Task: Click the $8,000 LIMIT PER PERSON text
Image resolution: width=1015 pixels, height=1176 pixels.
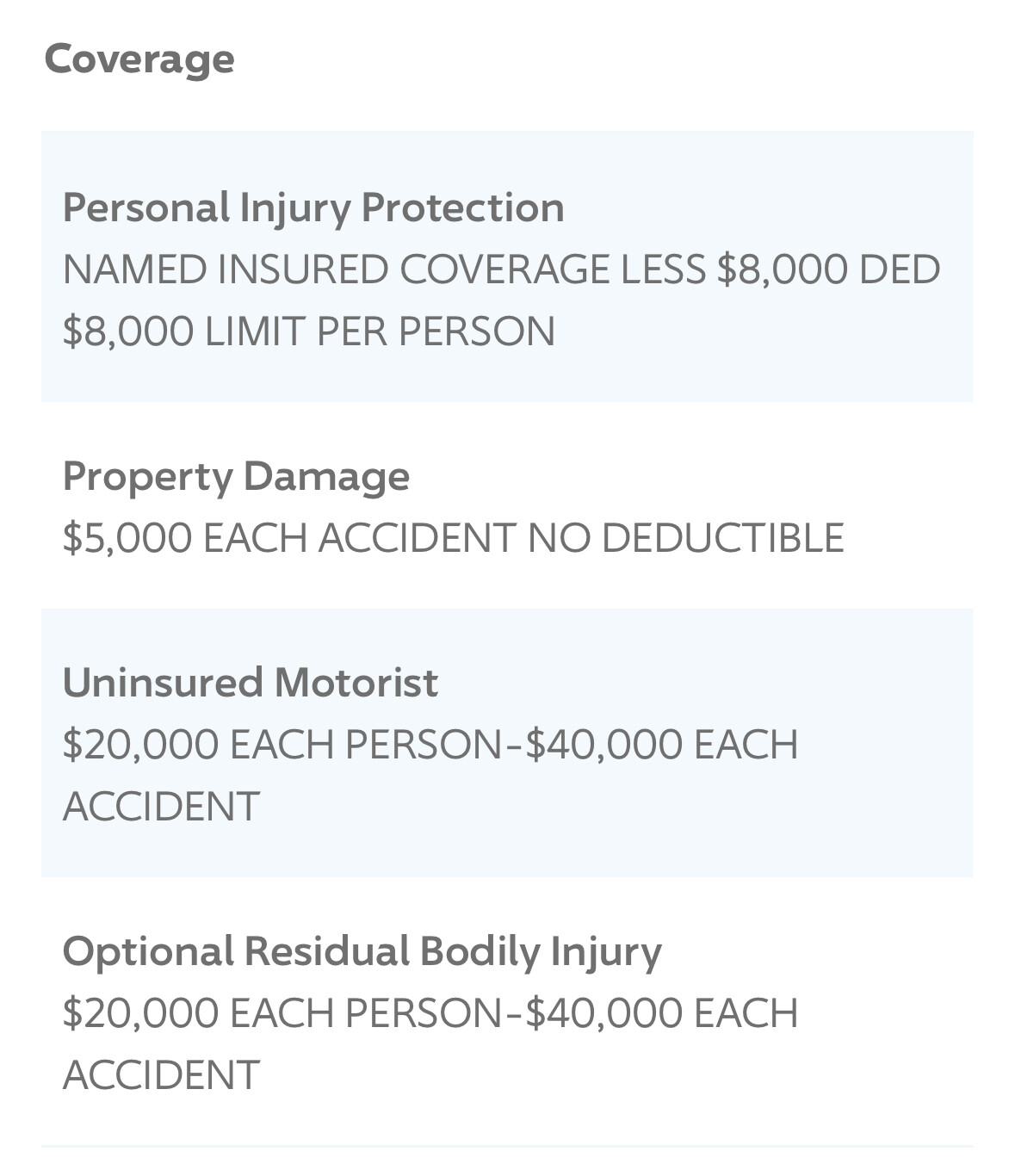Action: tap(308, 331)
